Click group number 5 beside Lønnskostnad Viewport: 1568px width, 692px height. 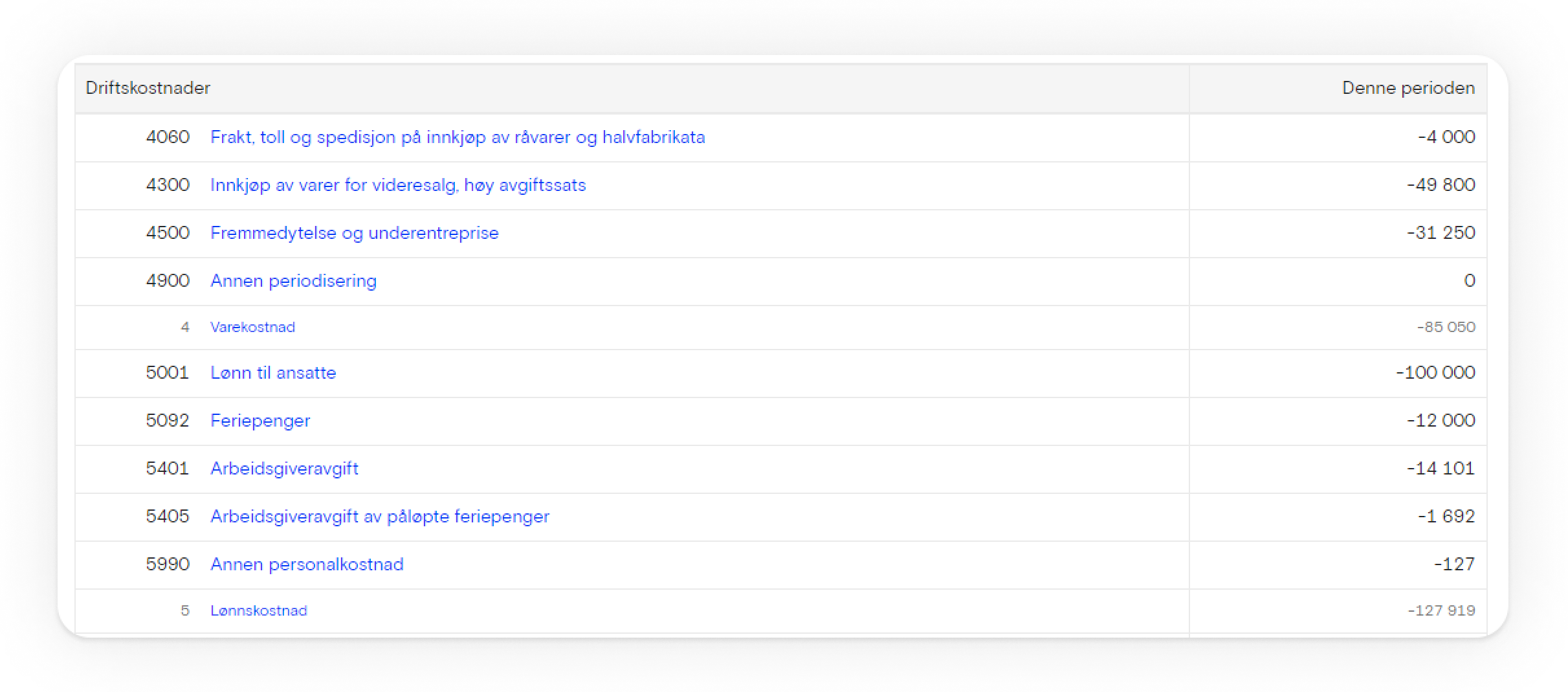[185, 610]
